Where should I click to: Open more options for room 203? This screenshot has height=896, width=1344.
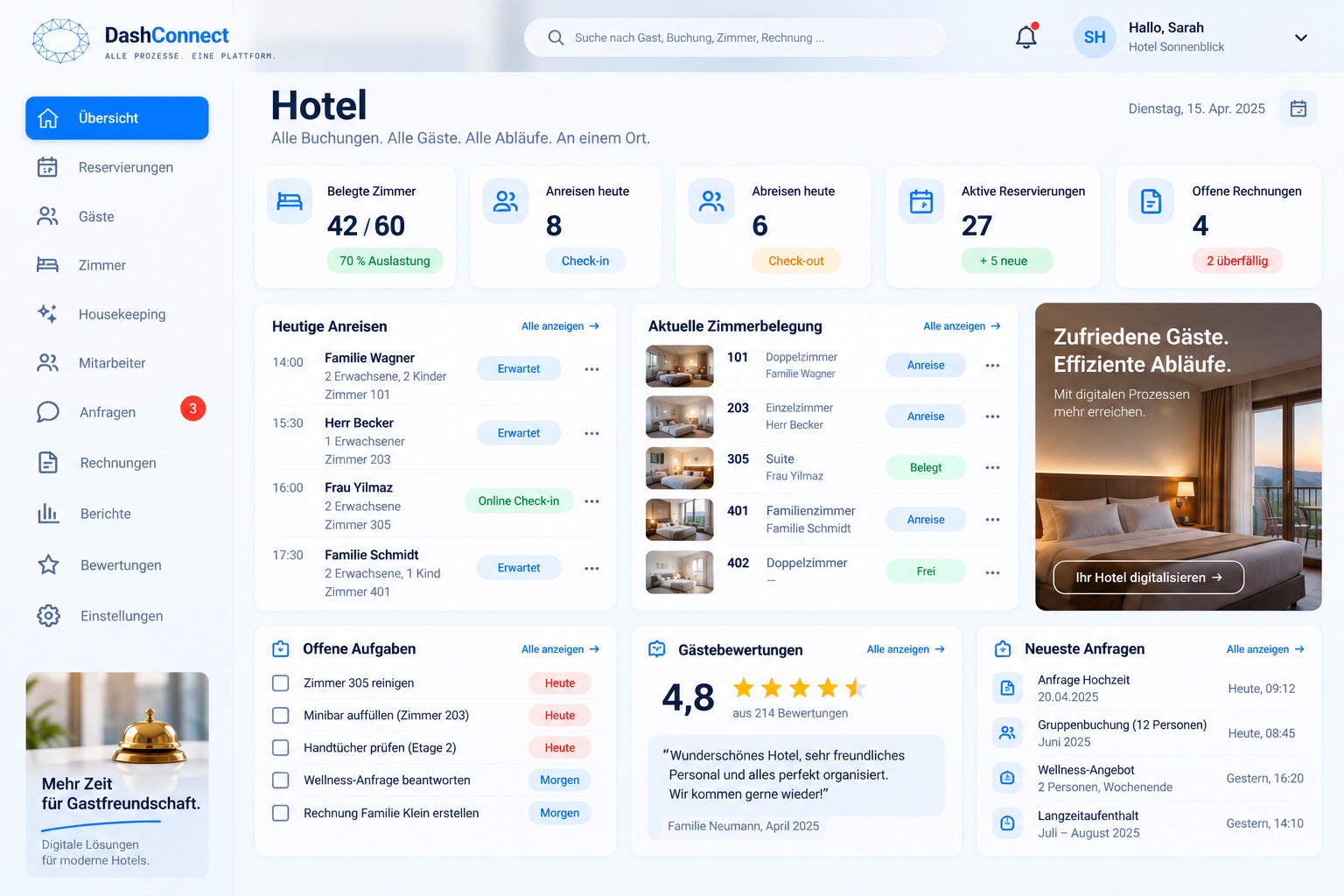coord(992,416)
